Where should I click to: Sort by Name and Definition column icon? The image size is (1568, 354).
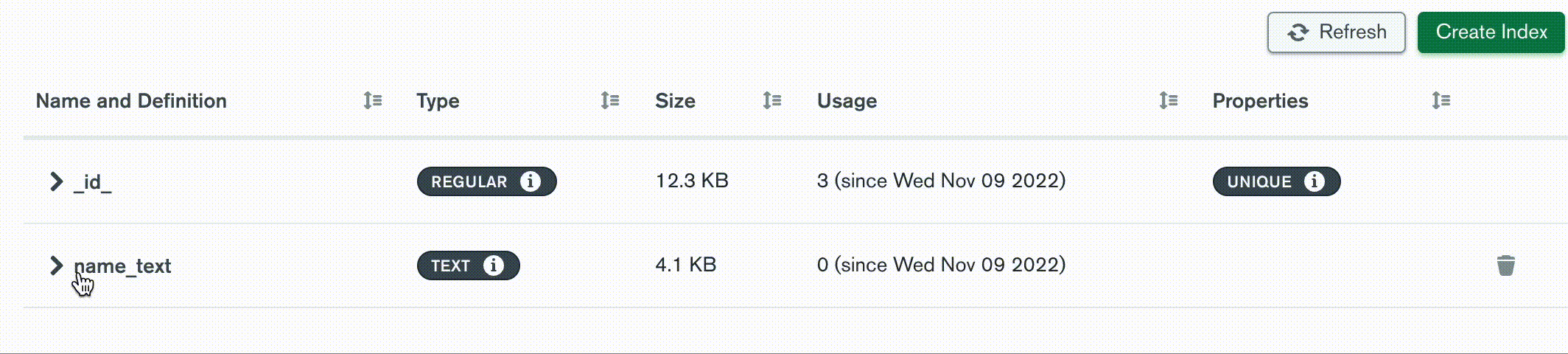[x=372, y=100]
